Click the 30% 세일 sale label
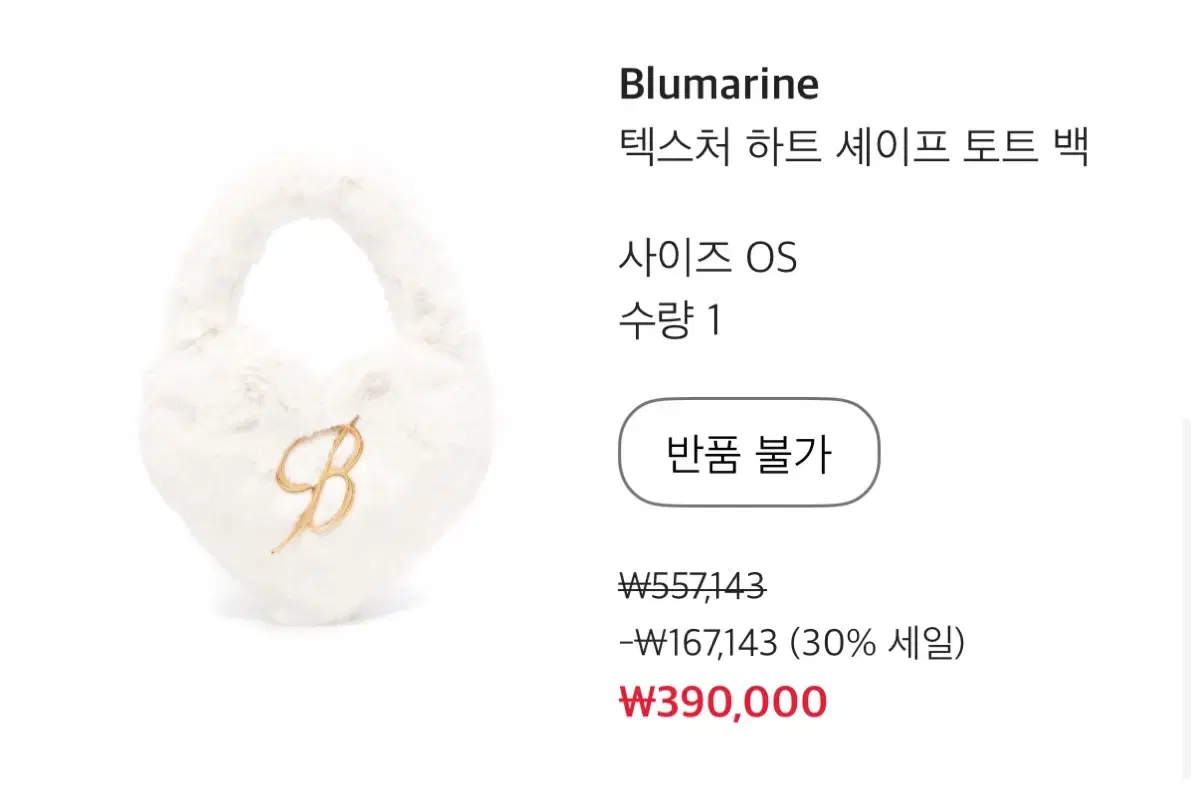The image size is (1200, 810). (877, 643)
